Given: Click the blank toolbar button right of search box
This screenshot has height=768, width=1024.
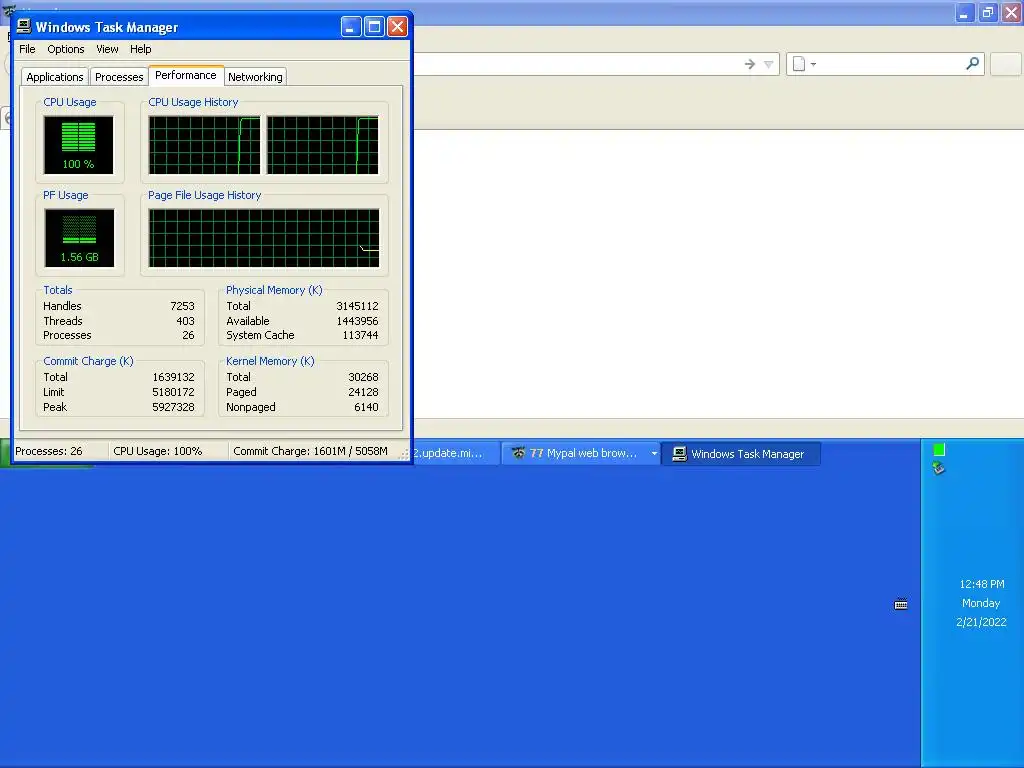Looking at the screenshot, I should [1006, 64].
